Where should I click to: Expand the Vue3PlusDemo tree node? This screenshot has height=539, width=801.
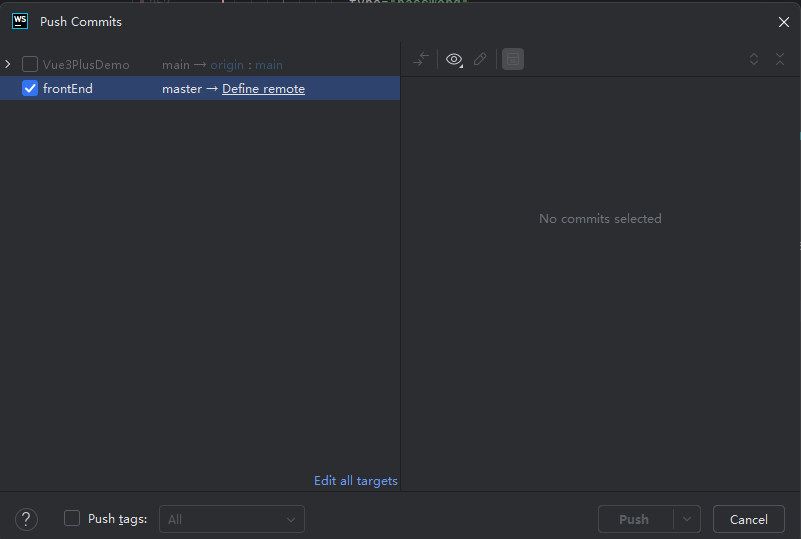8,64
